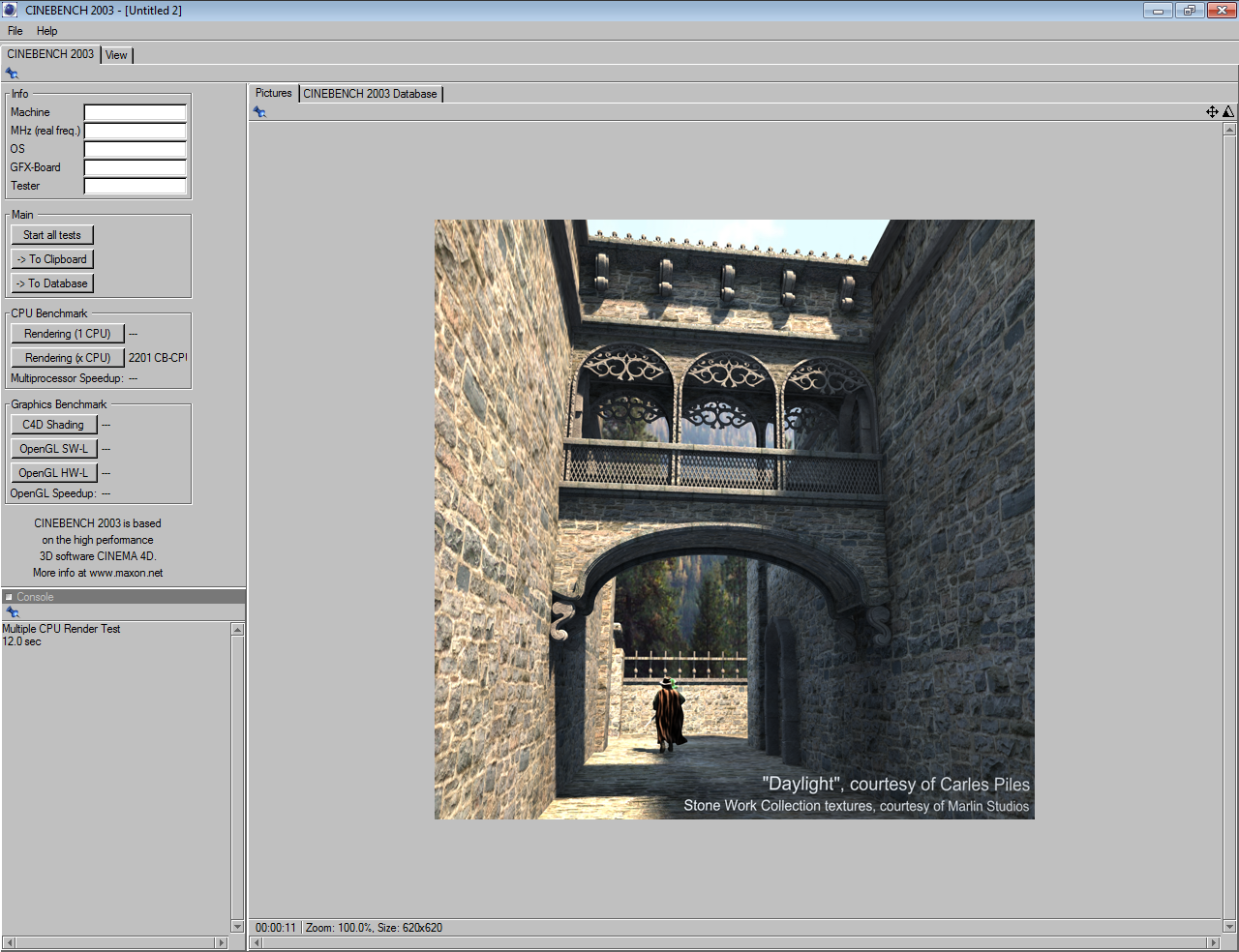Click the 2201 CB-CPU score value
Screen dimensions: 1239x952
tap(158, 358)
